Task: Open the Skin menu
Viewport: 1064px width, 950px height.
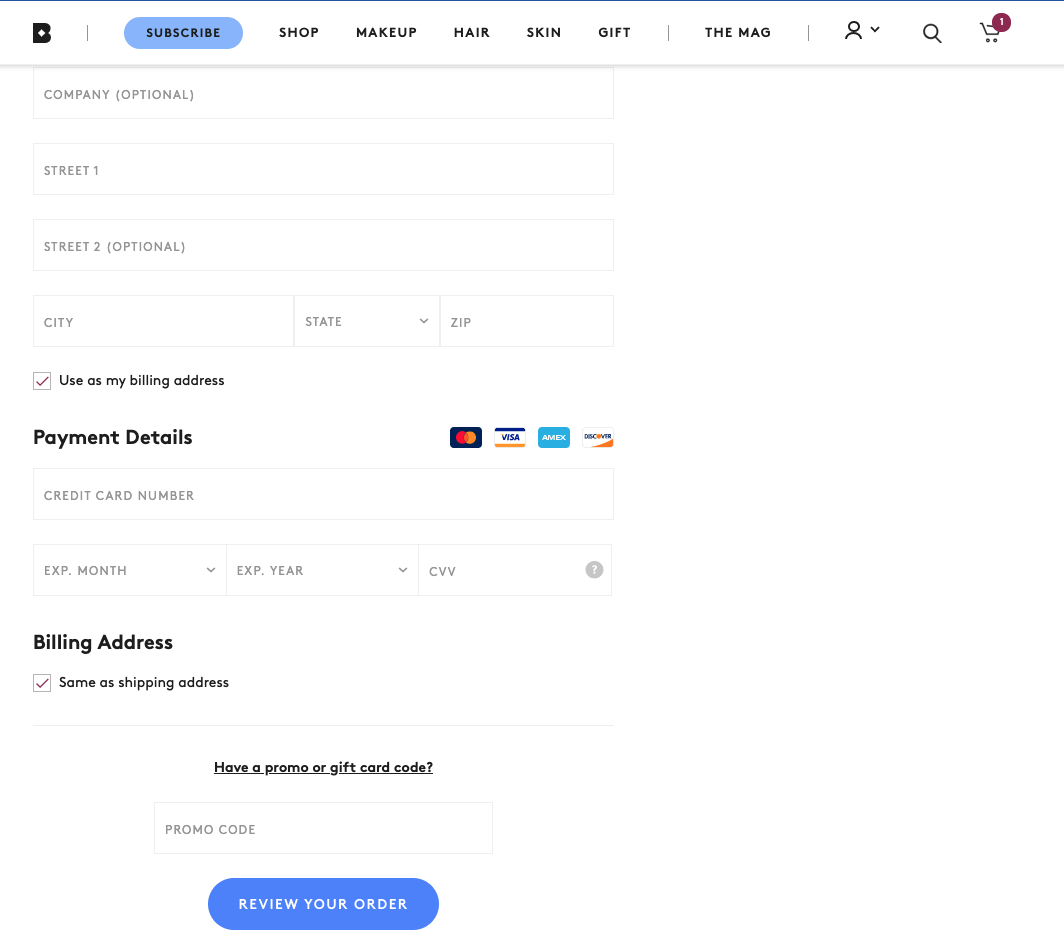Action: tap(544, 33)
